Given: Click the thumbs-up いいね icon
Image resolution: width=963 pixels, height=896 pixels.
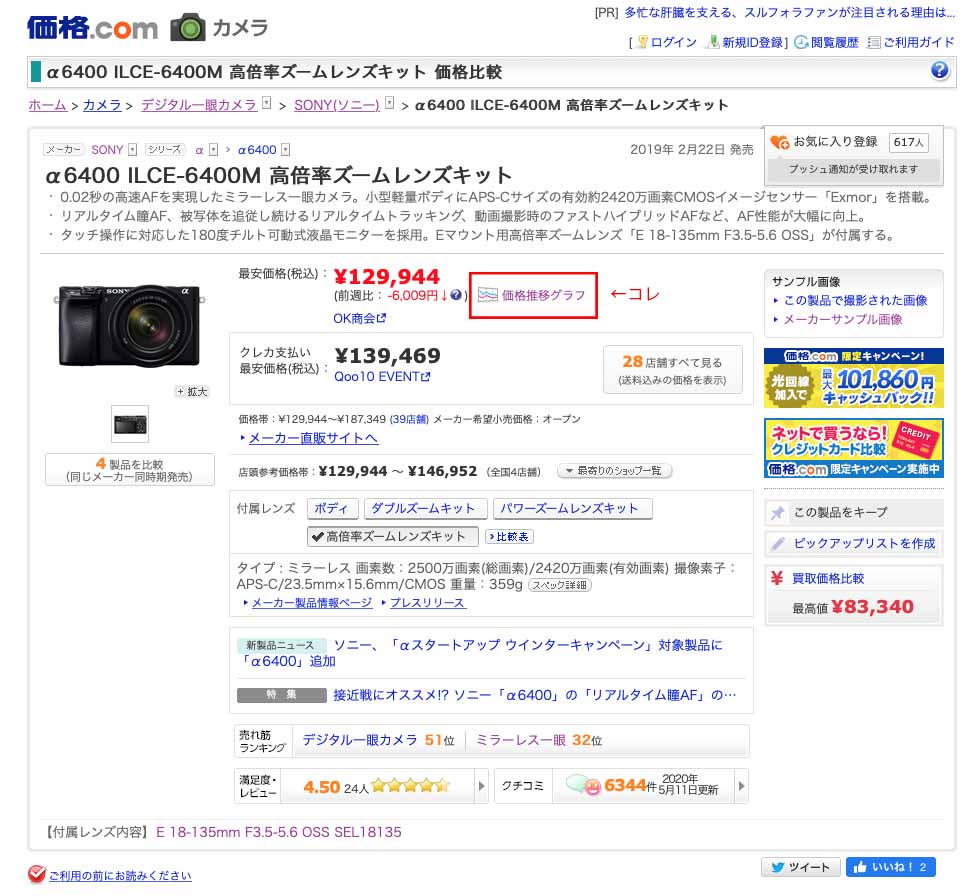Looking at the screenshot, I should click(x=860, y=867).
